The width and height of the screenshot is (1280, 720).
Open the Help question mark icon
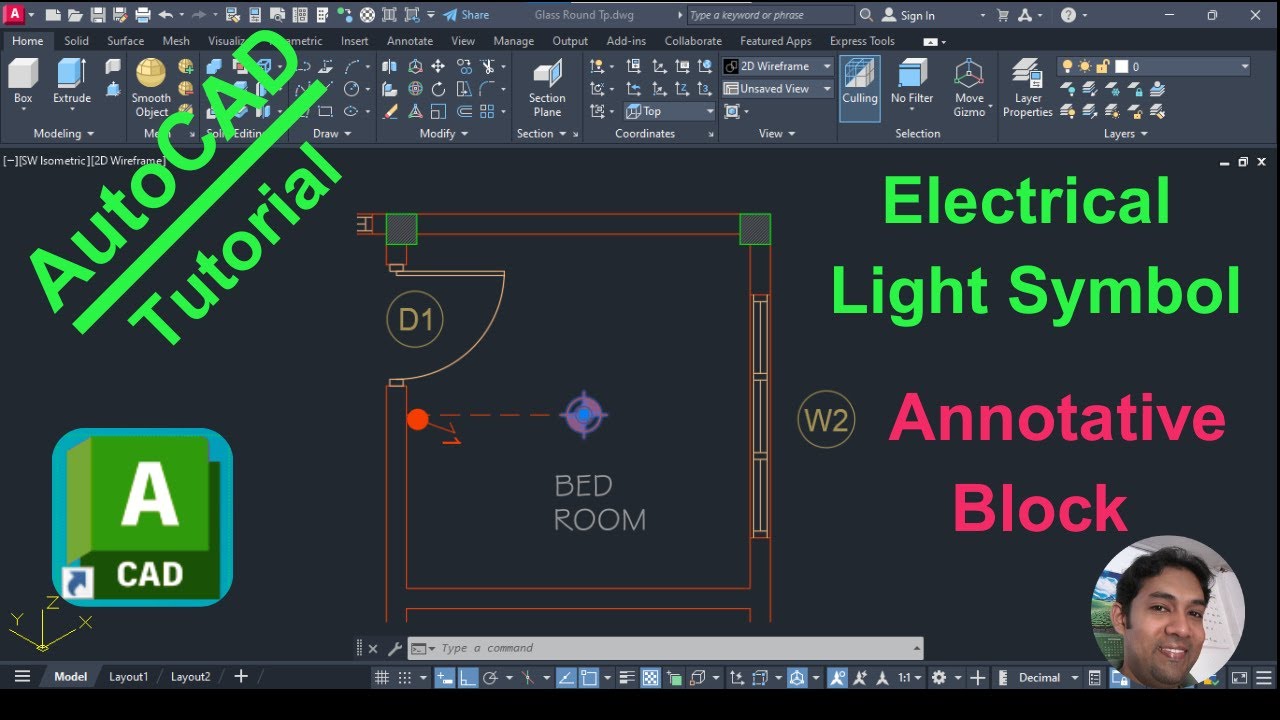pos(1068,15)
